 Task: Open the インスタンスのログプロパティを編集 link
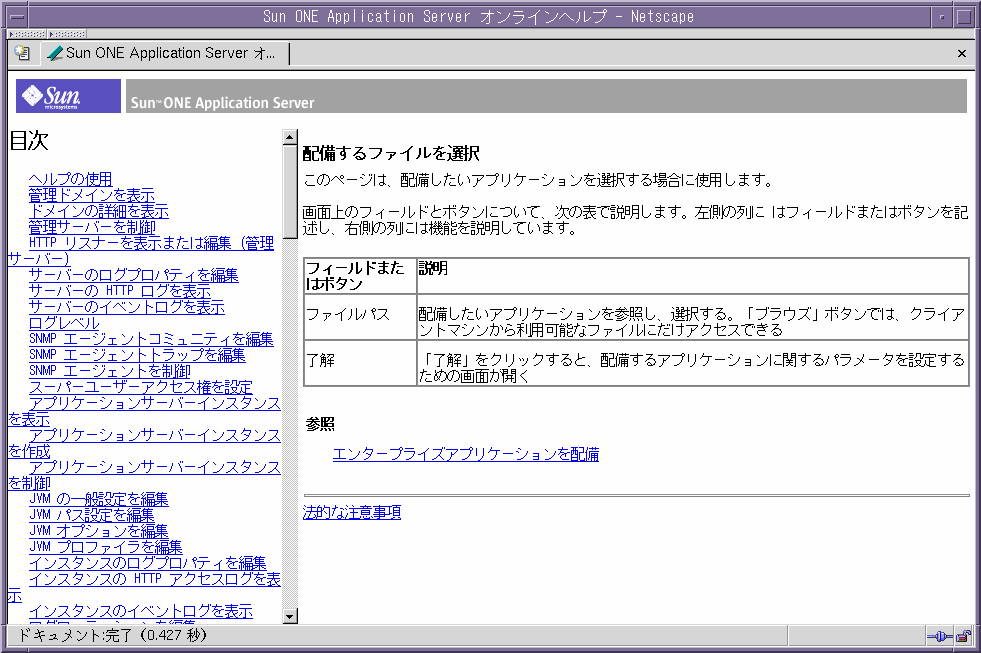(x=148, y=564)
